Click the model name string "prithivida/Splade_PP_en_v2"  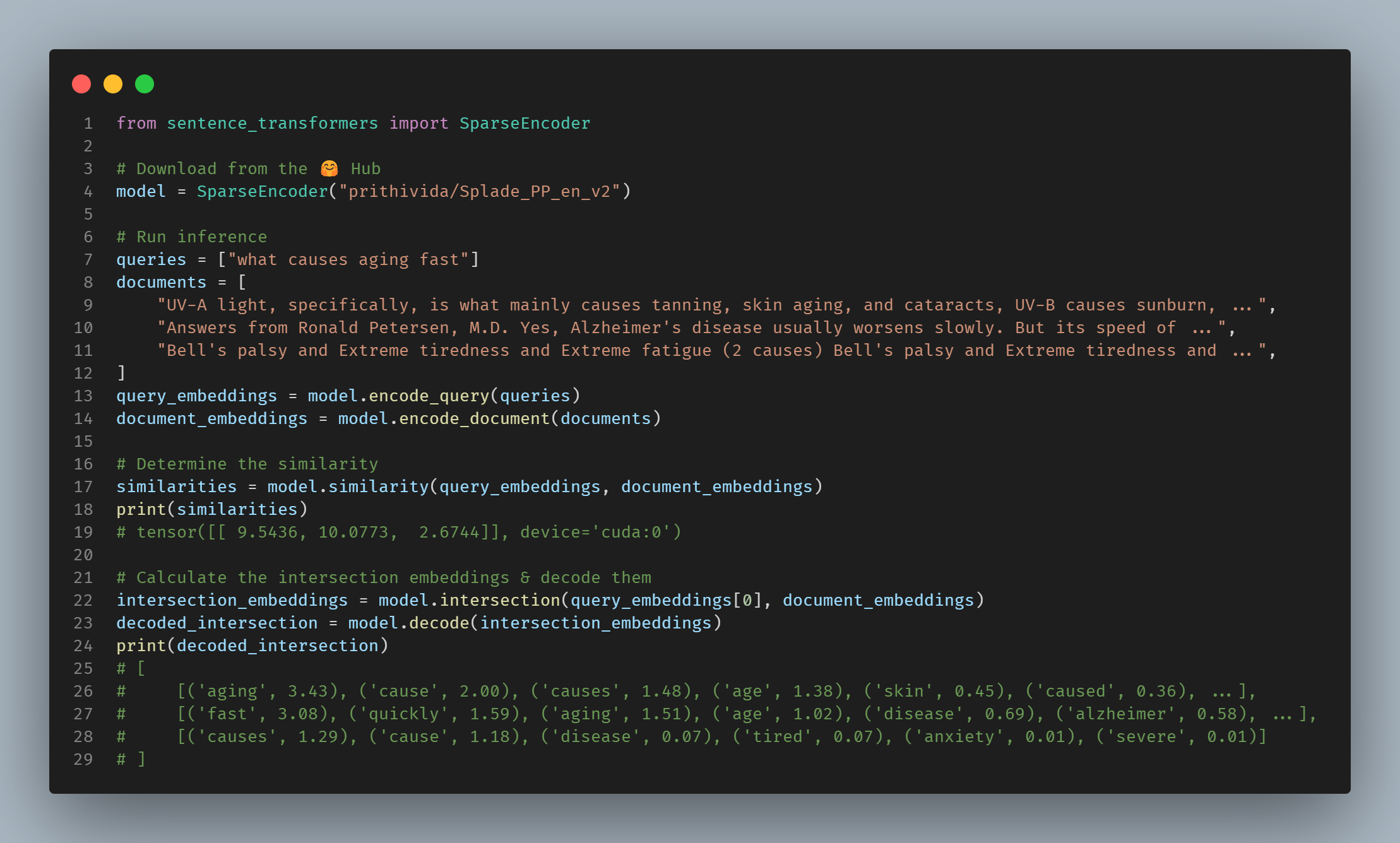[x=479, y=191]
